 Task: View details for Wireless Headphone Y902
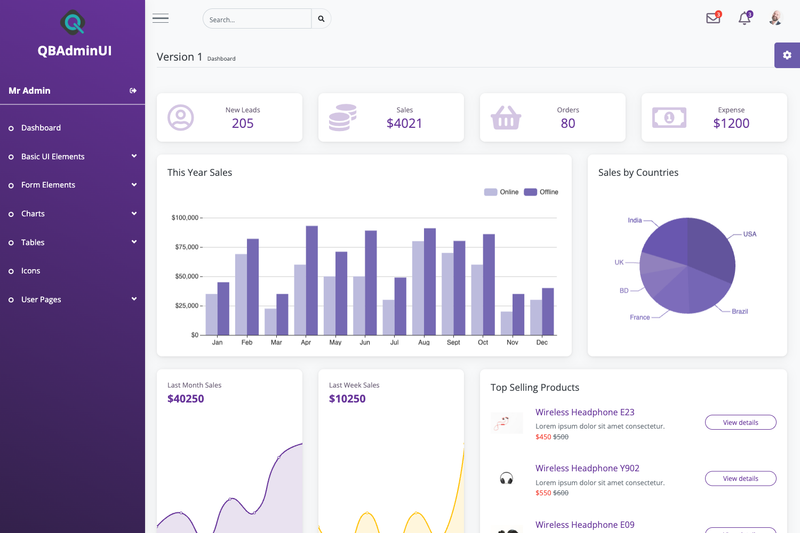click(740, 478)
